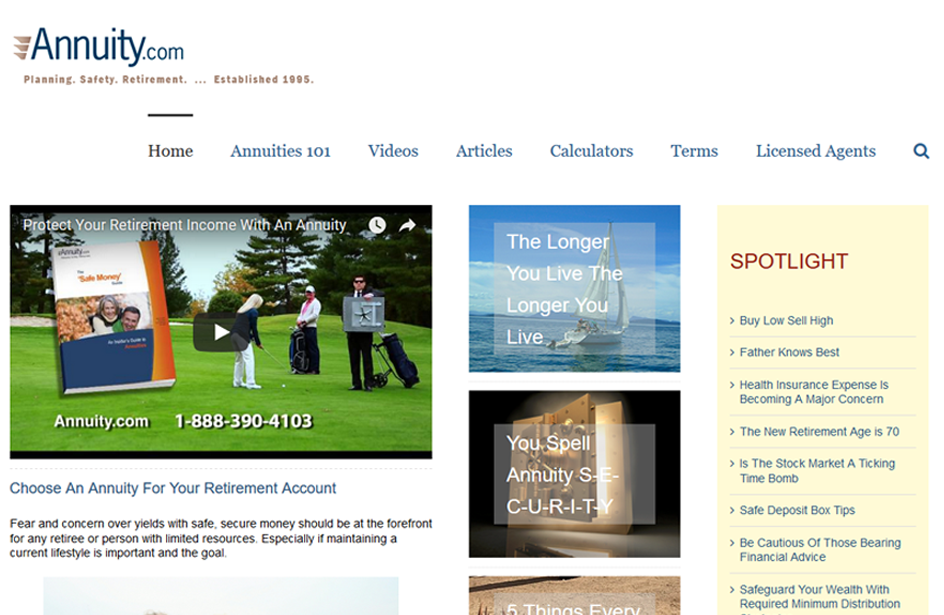The height and width of the screenshot is (615, 944).
Task: Click the Annuity.com logo
Action: pos(99,46)
